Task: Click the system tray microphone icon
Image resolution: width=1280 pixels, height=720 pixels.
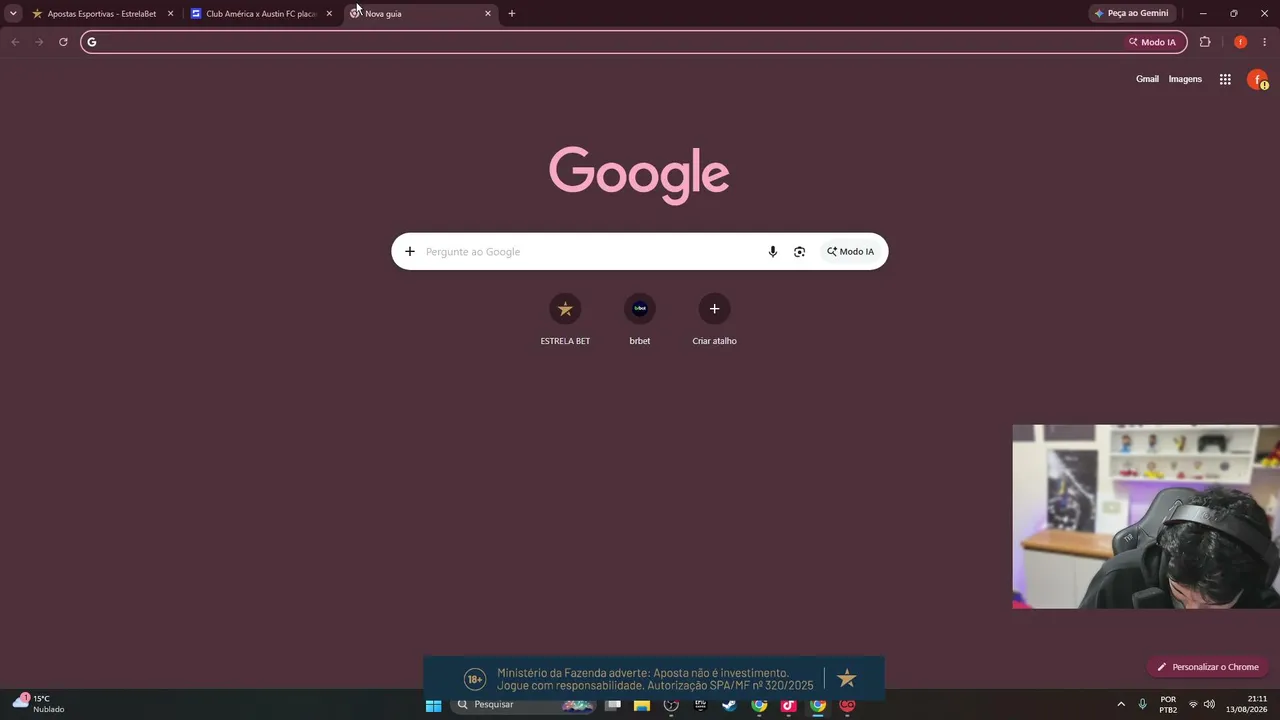Action: [x=1143, y=705]
